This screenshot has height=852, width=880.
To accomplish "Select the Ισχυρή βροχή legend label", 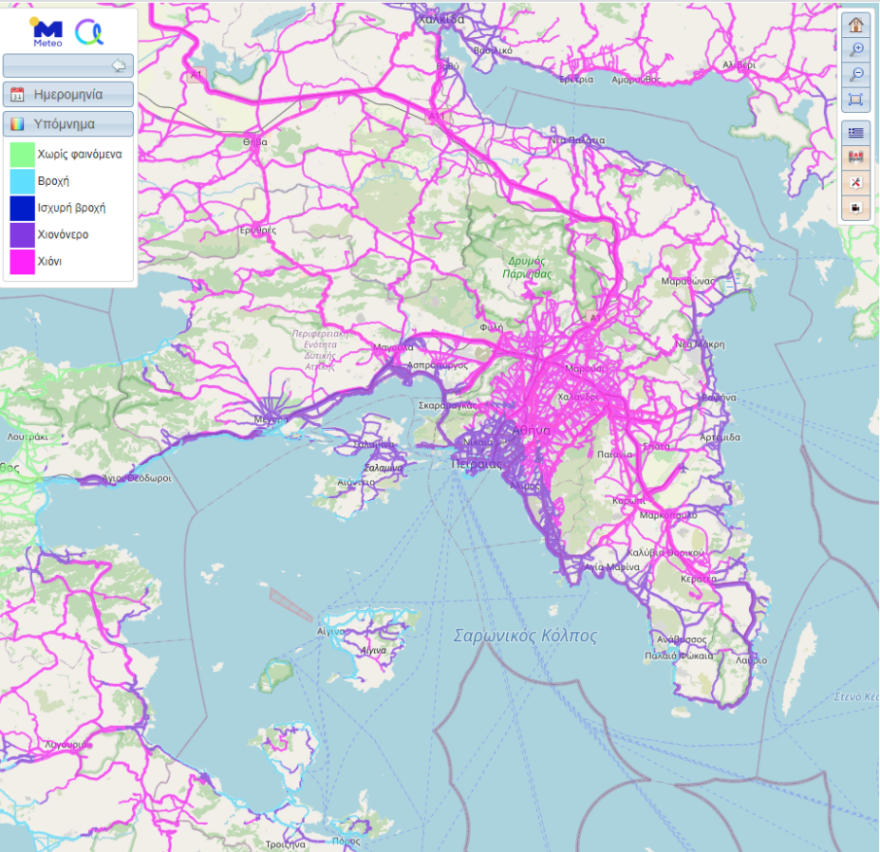I will click(x=71, y=208).
